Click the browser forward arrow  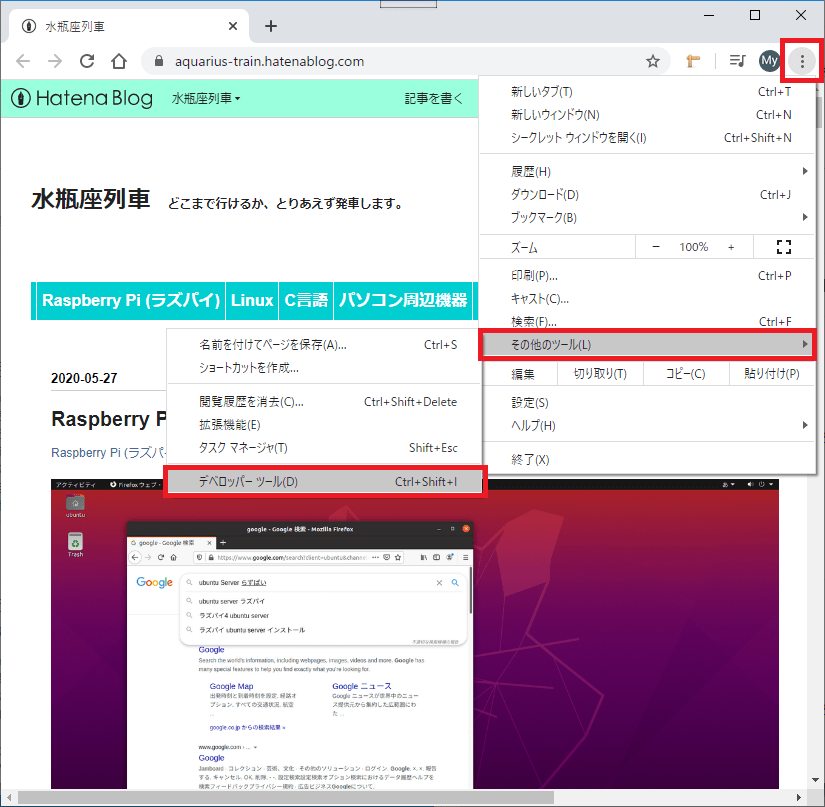tap(55, 62)
